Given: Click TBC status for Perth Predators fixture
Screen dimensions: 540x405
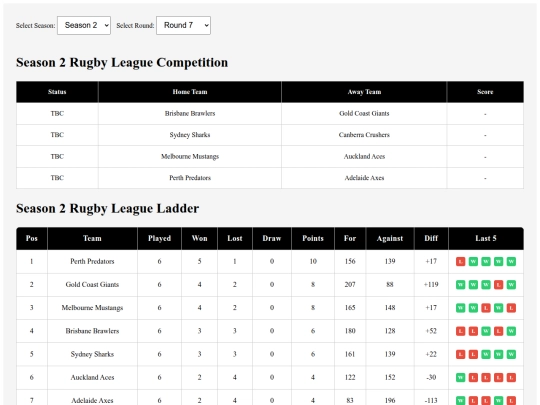Looking at the screenshot, I should pyautogui.click(x=57, y=178).
